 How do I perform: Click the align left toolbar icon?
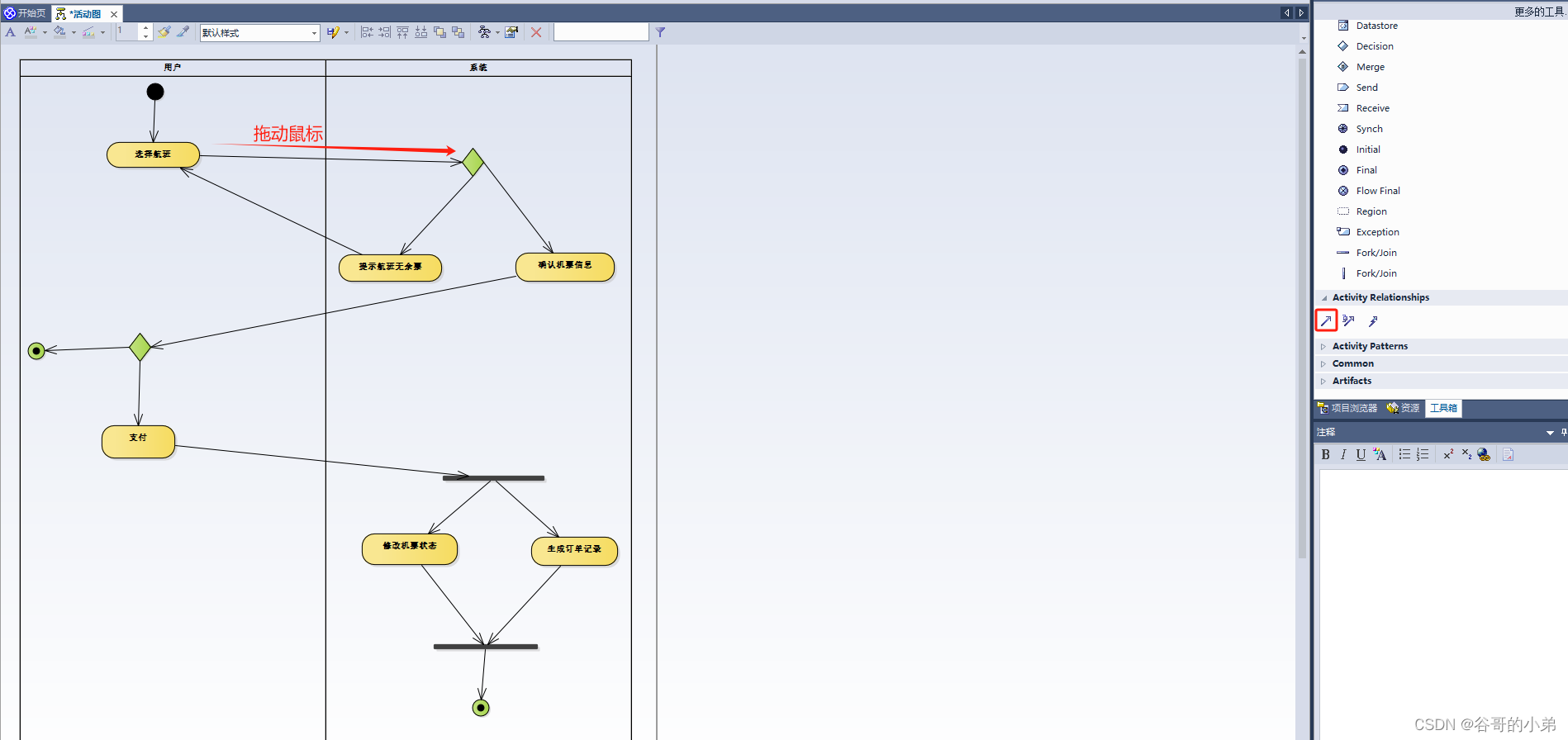coord(367,32)
